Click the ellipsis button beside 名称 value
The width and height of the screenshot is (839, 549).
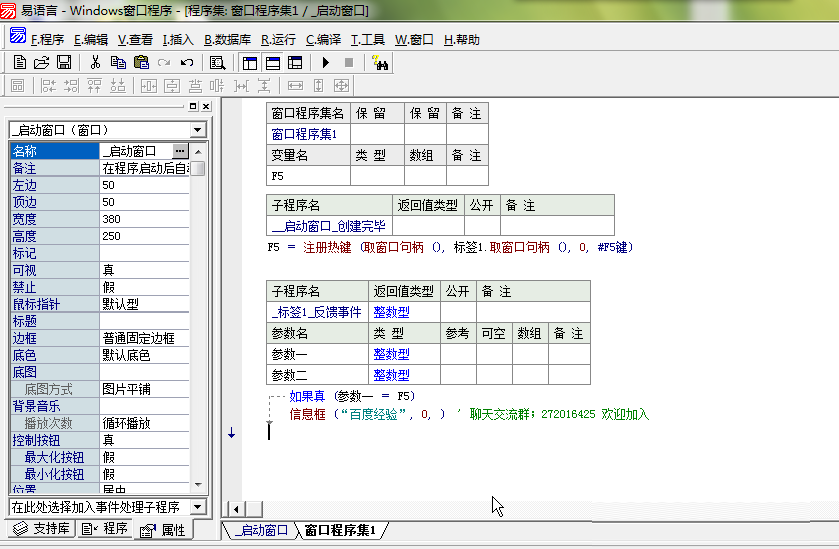[180, 151]
